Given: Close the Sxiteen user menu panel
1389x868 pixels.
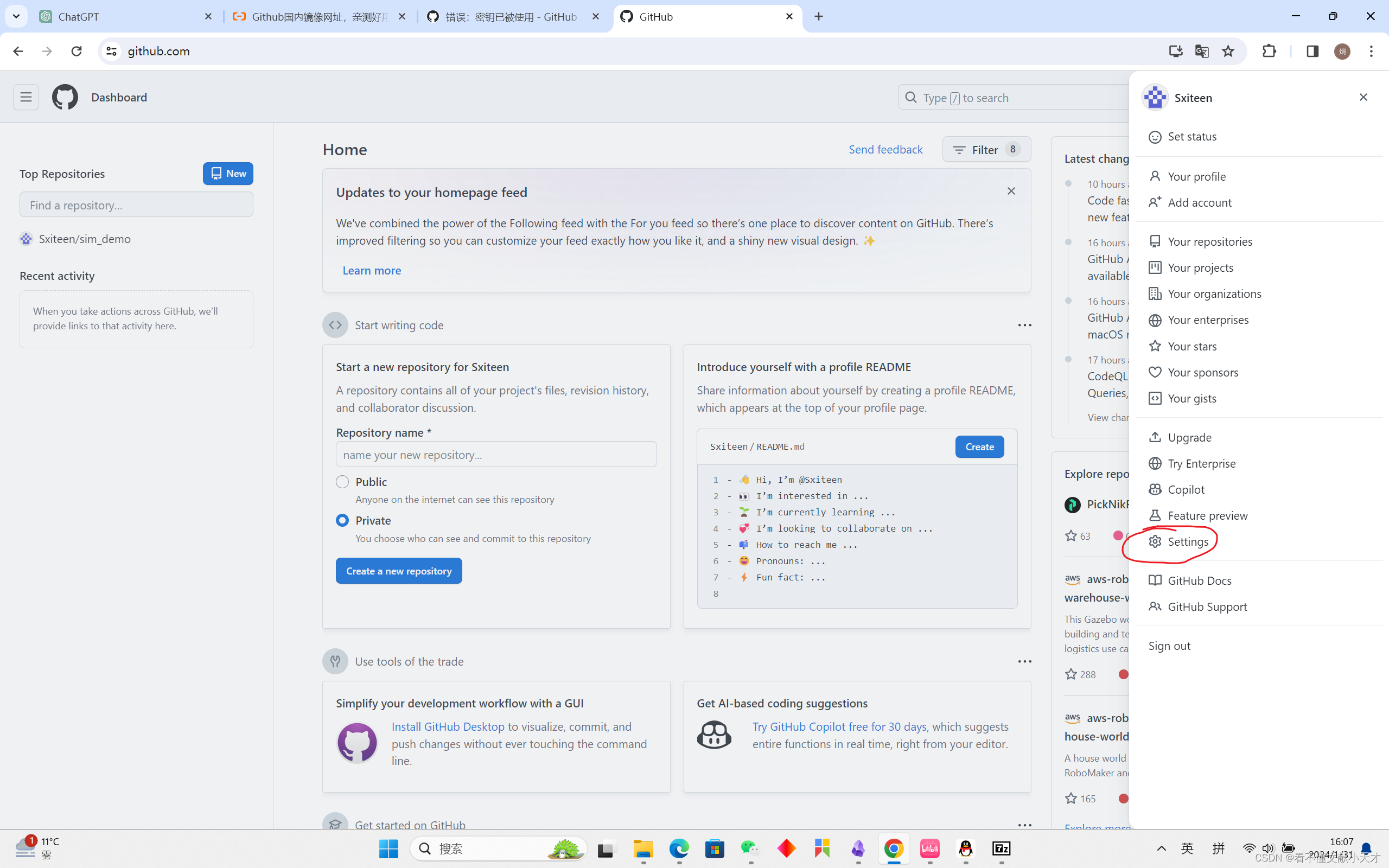Looking at the screenshot, I should coord(1363,97).
